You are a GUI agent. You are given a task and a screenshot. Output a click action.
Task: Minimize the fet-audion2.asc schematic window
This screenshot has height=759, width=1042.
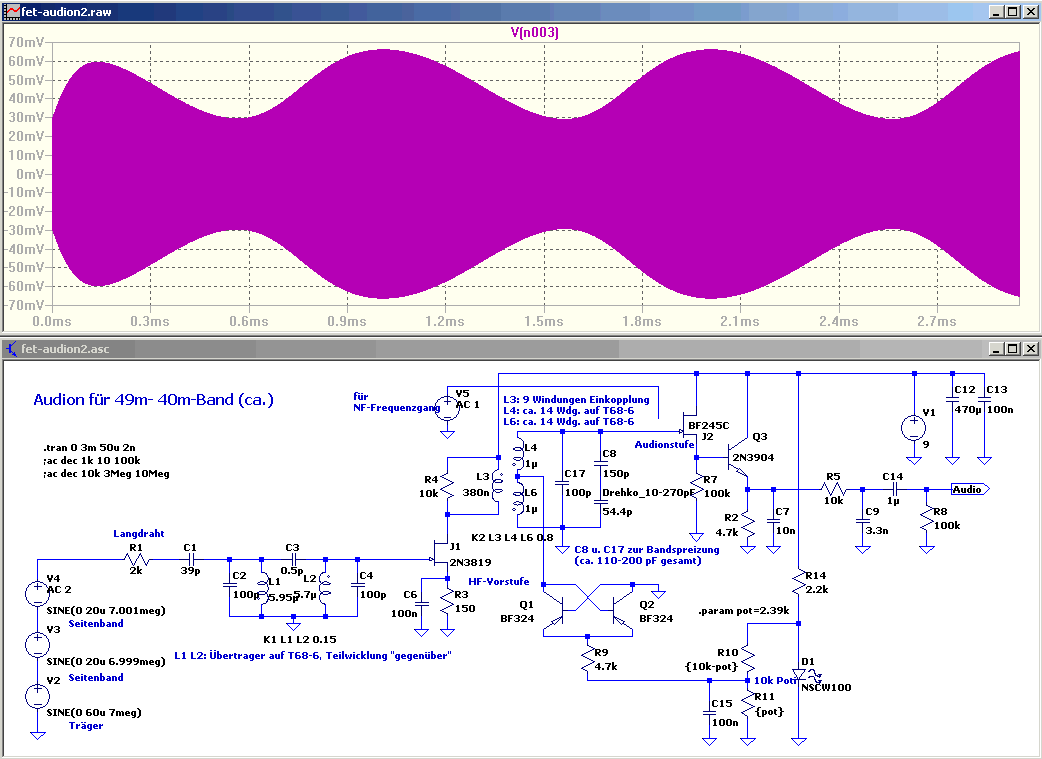(x=996, y=348)
